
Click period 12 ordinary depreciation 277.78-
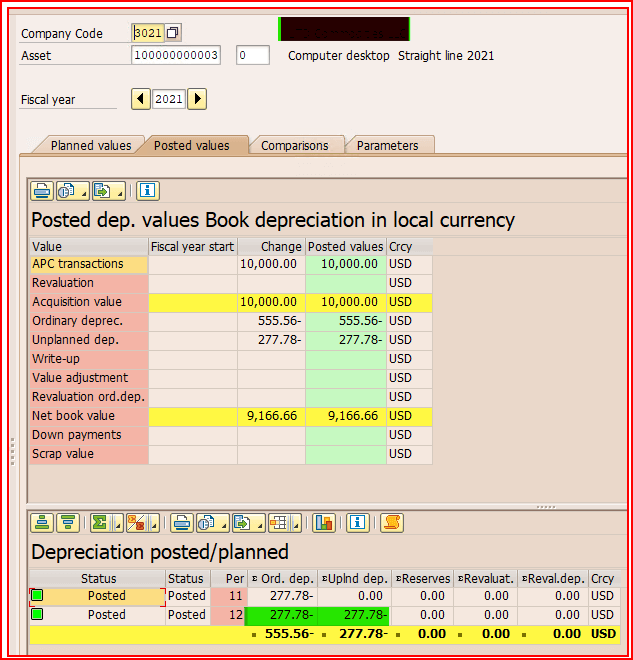click(282, 615)
